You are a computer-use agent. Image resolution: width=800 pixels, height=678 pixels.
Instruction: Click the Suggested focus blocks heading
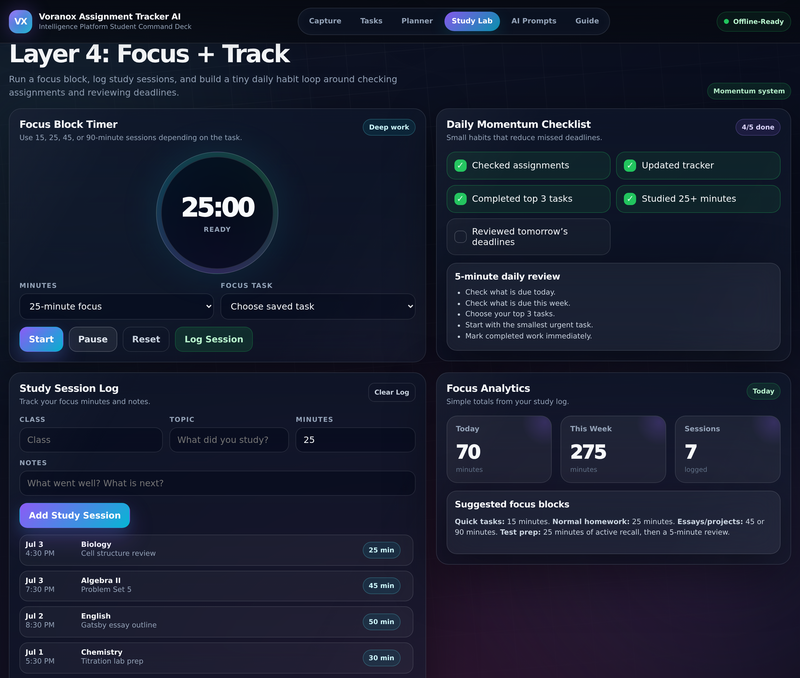[512, 505]
